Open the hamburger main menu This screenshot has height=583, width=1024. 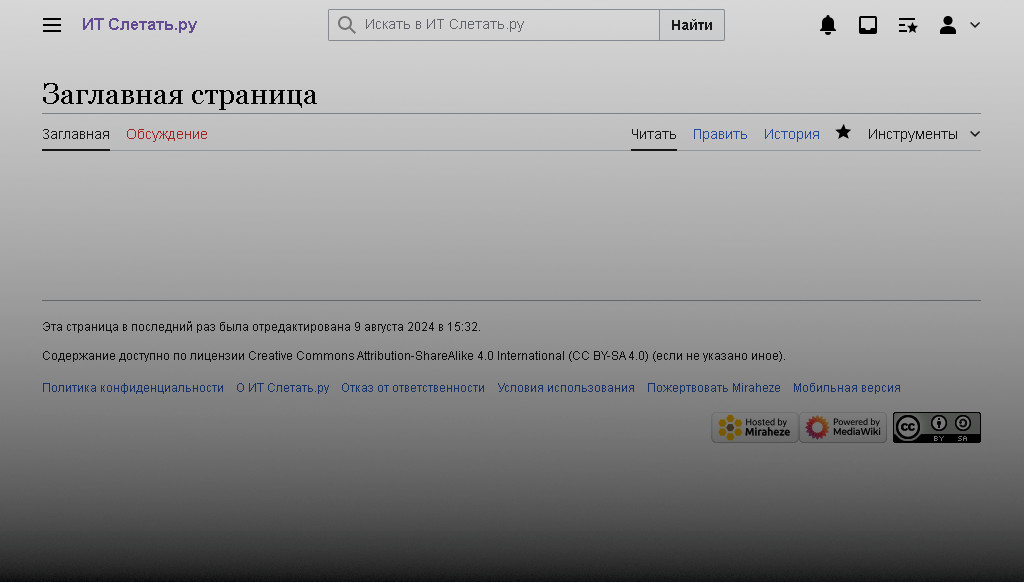coord(52,25)
